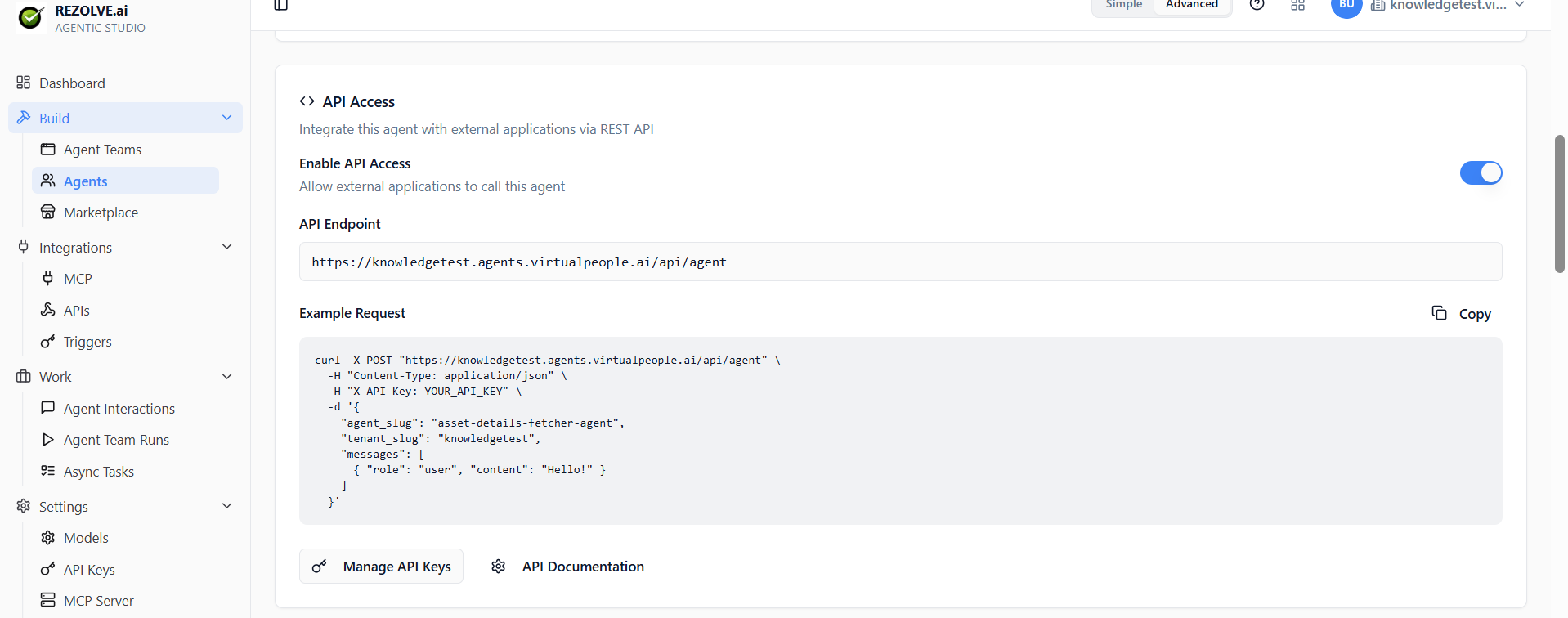Toggle the sidebar panel icon
The image size is (1568, 618).
(281, 5)
